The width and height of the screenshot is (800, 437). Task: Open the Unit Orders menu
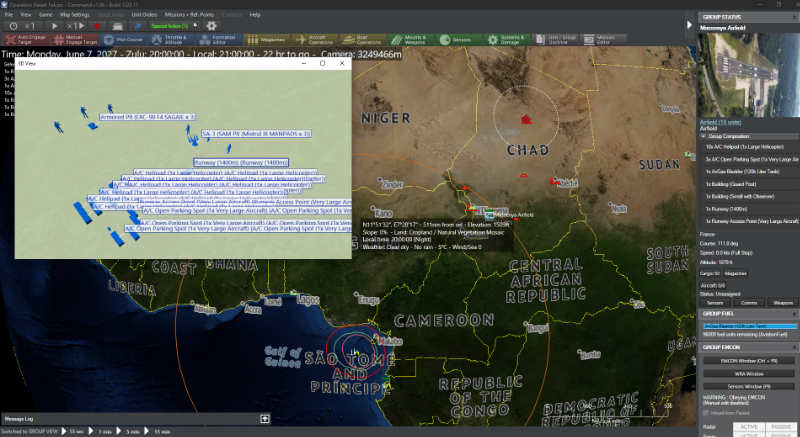(x=144, y=15)
